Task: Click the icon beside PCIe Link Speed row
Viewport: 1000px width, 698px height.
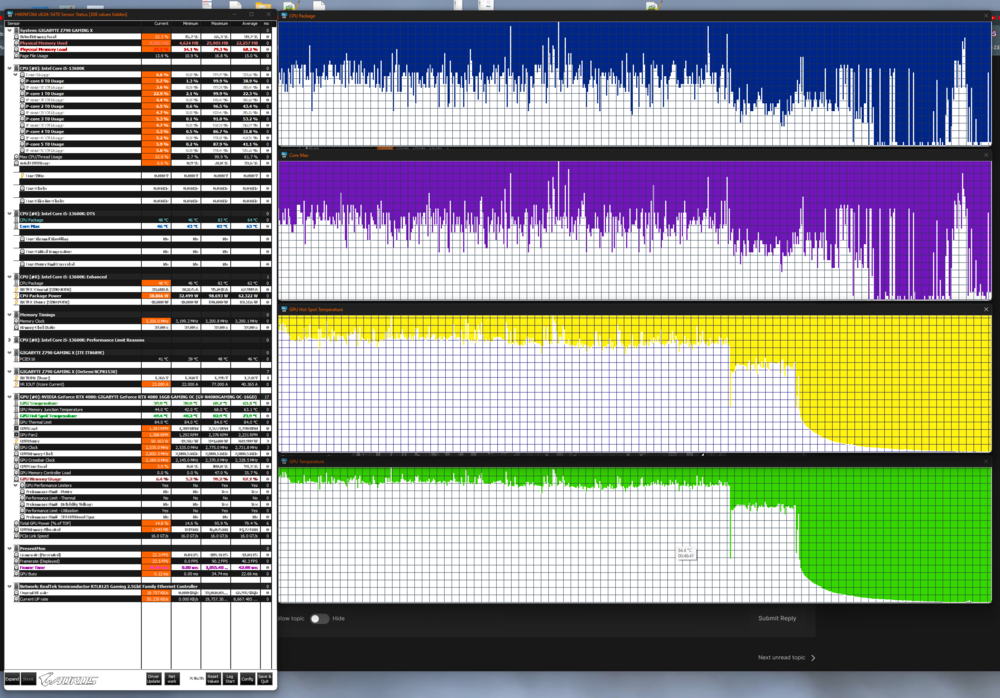Action: coord(17,536)
